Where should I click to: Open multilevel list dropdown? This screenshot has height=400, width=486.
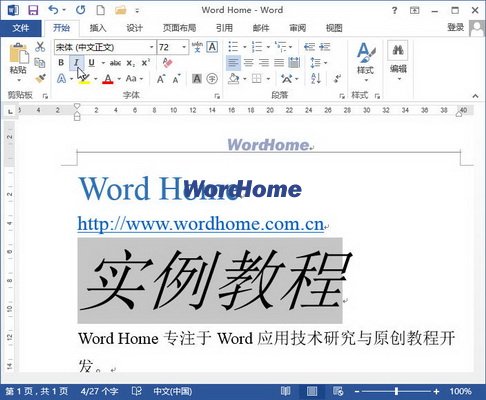(x=290, y=47)
